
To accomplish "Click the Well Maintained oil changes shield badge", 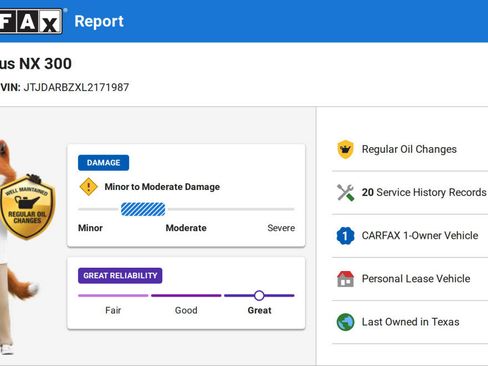I will pyautogui.click(x=27, y=208).
